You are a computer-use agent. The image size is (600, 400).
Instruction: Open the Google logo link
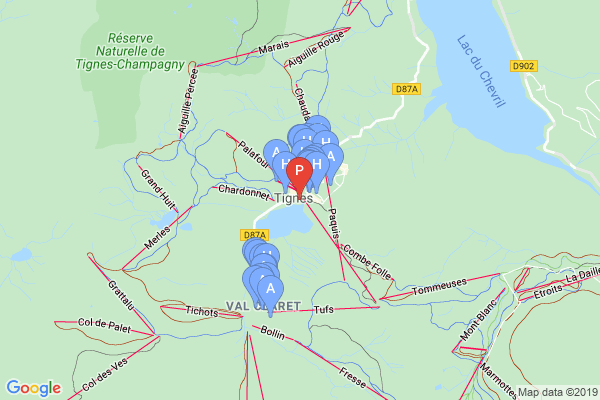tap(34, 388)
